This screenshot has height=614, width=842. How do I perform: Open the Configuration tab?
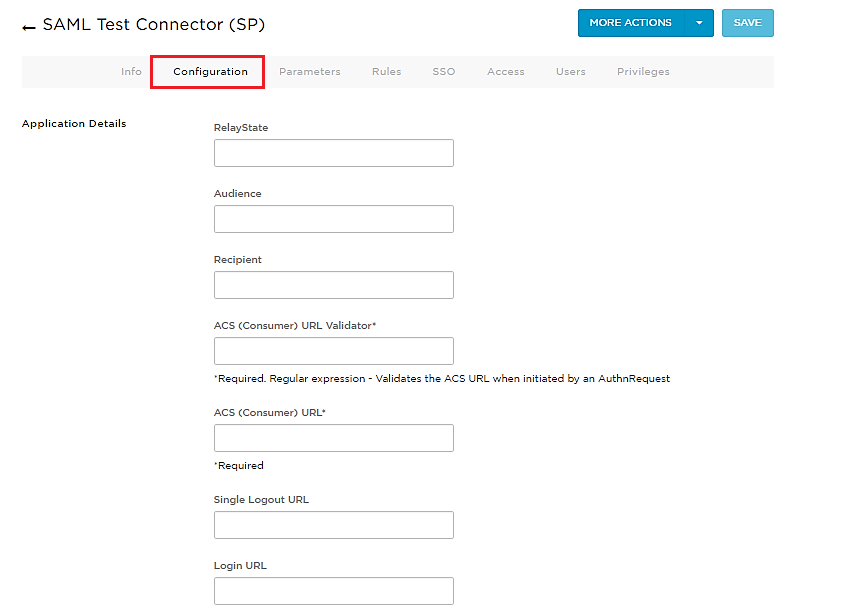[x=207, y=72]
